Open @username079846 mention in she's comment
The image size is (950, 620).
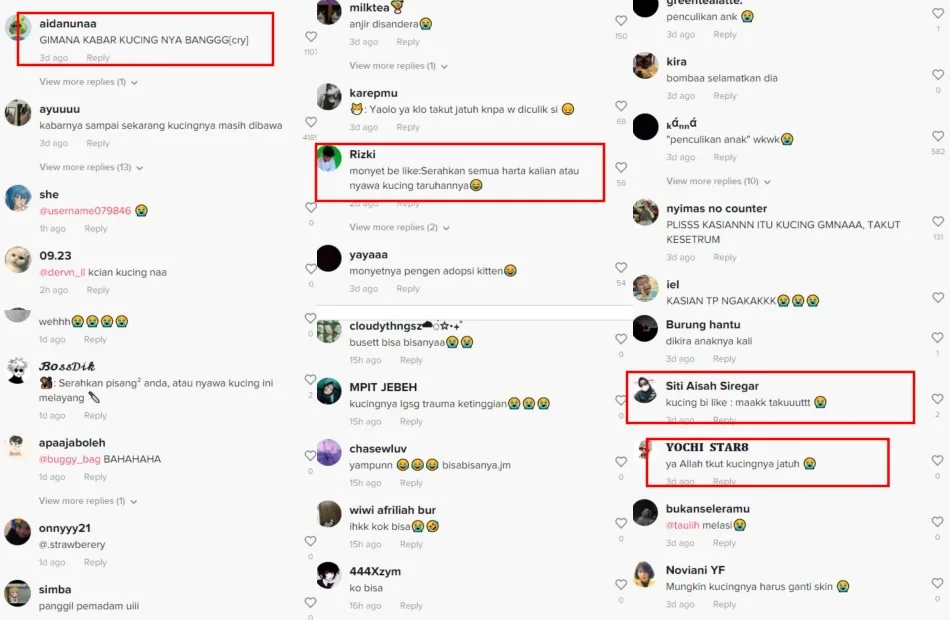pos(85,211)
